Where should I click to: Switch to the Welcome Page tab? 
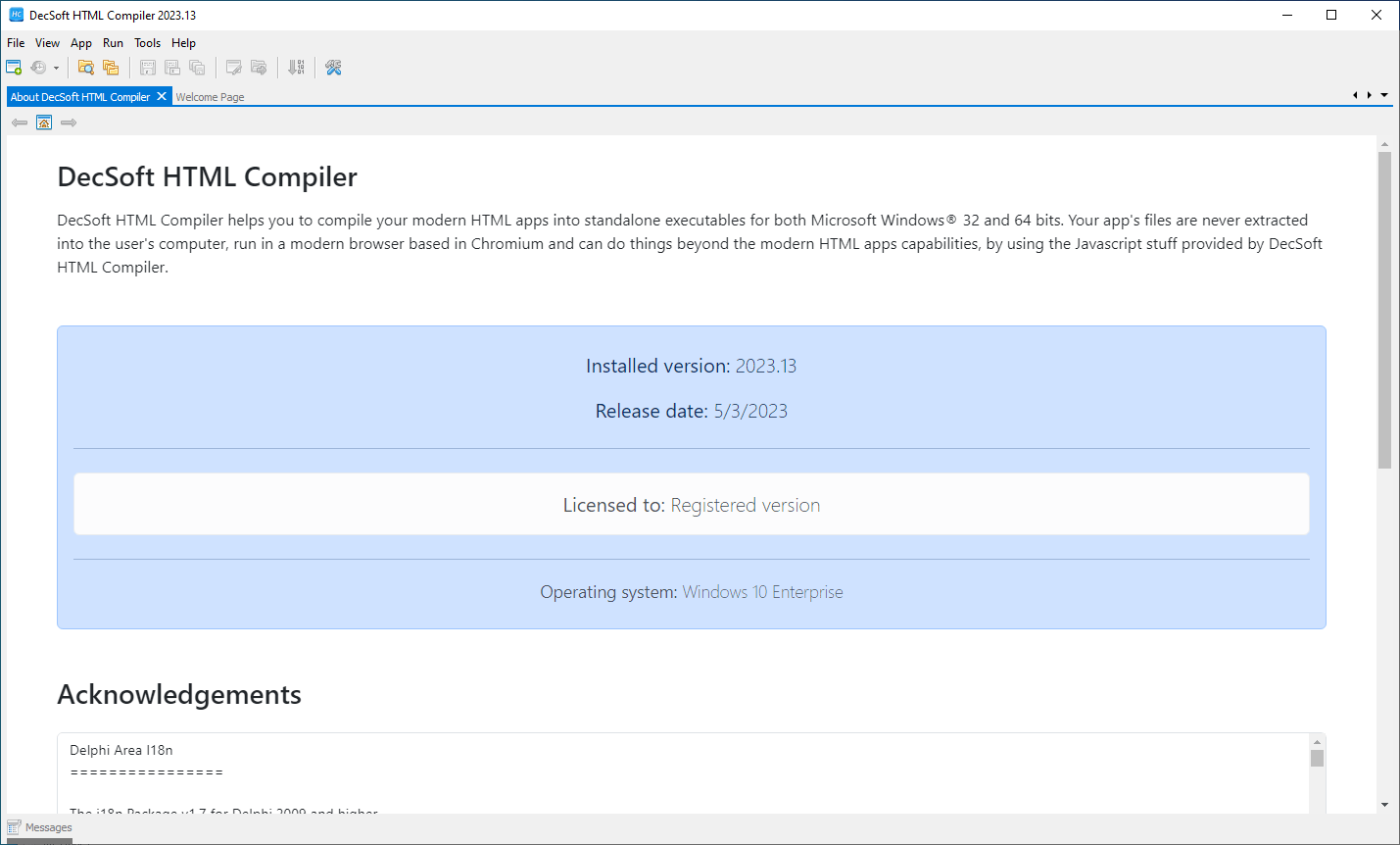coord(210,97)
